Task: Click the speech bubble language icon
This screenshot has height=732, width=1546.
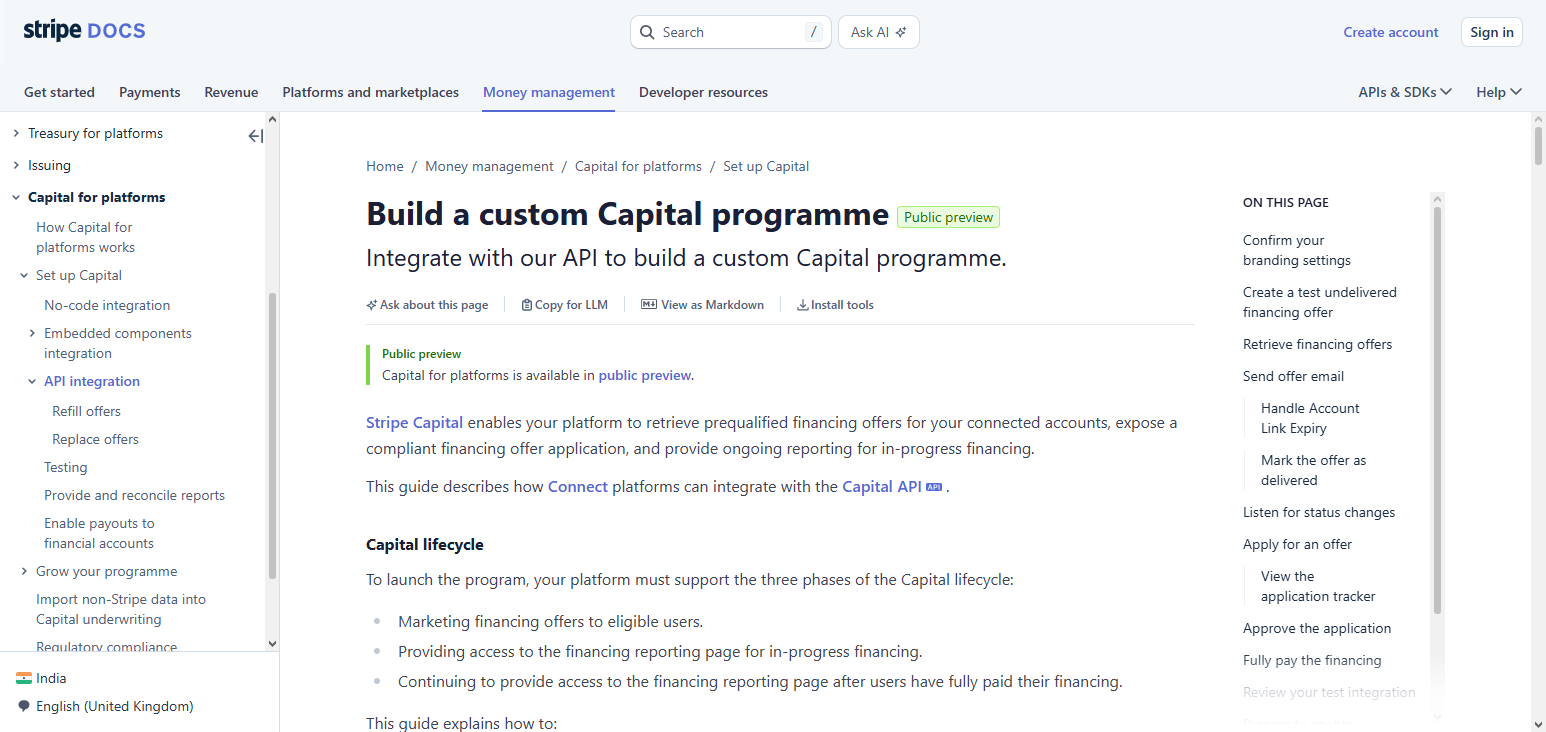Action: [24, 706]
